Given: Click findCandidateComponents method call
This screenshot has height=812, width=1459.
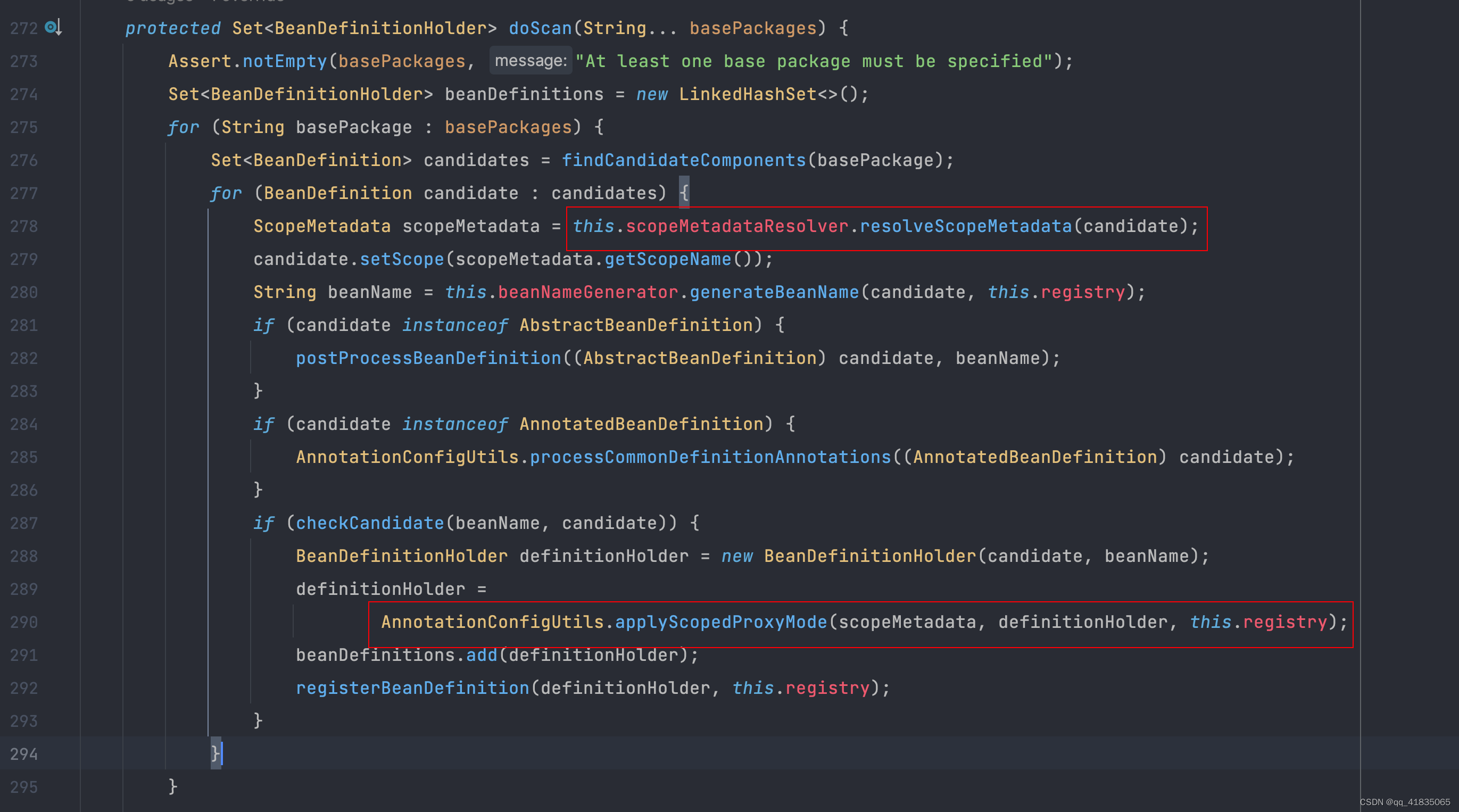Looking at the screenshot, I should point(684,160).
